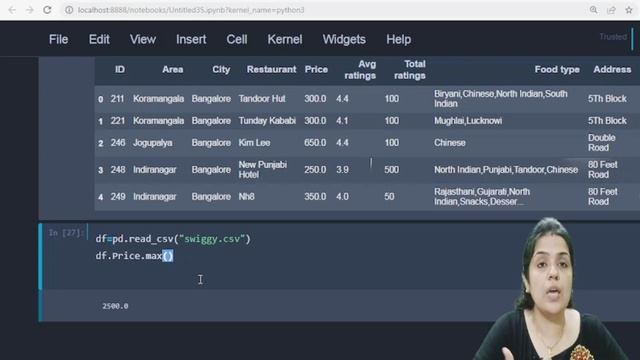Click the price value 350.0
Image resolution: width=640 pixels, height=360 pixels.
coord(315,197)
